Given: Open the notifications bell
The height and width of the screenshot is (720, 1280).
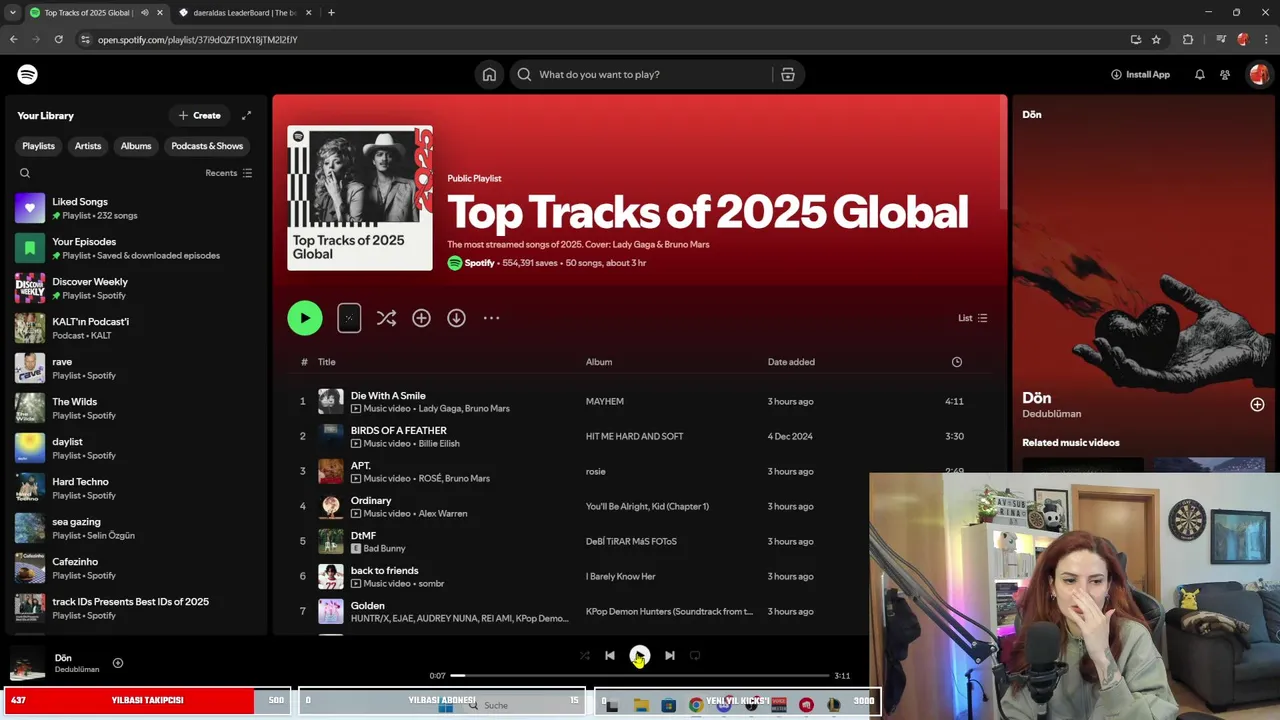Looking at the screenshot, I should [x=1200, y=74].
